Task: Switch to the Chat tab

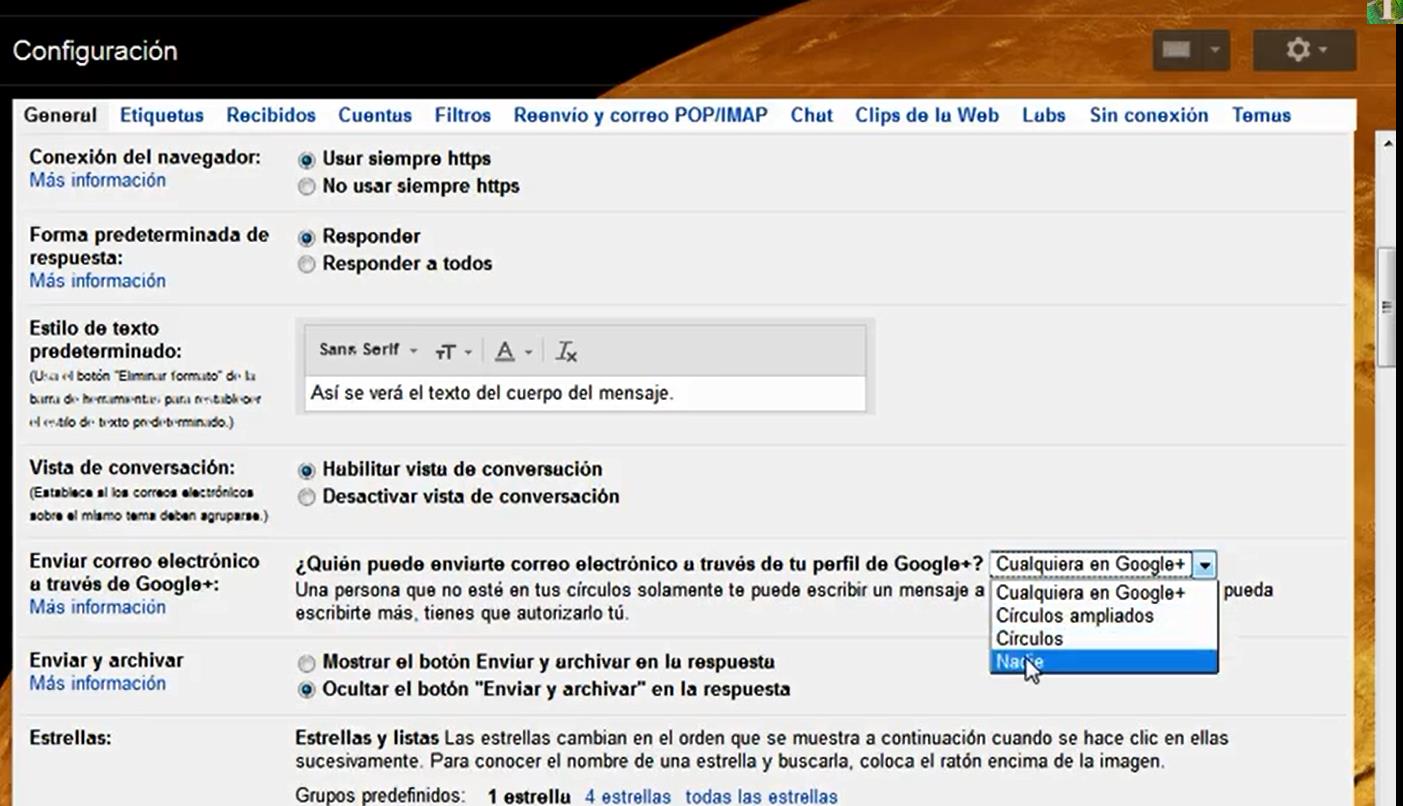Action: 812,115
